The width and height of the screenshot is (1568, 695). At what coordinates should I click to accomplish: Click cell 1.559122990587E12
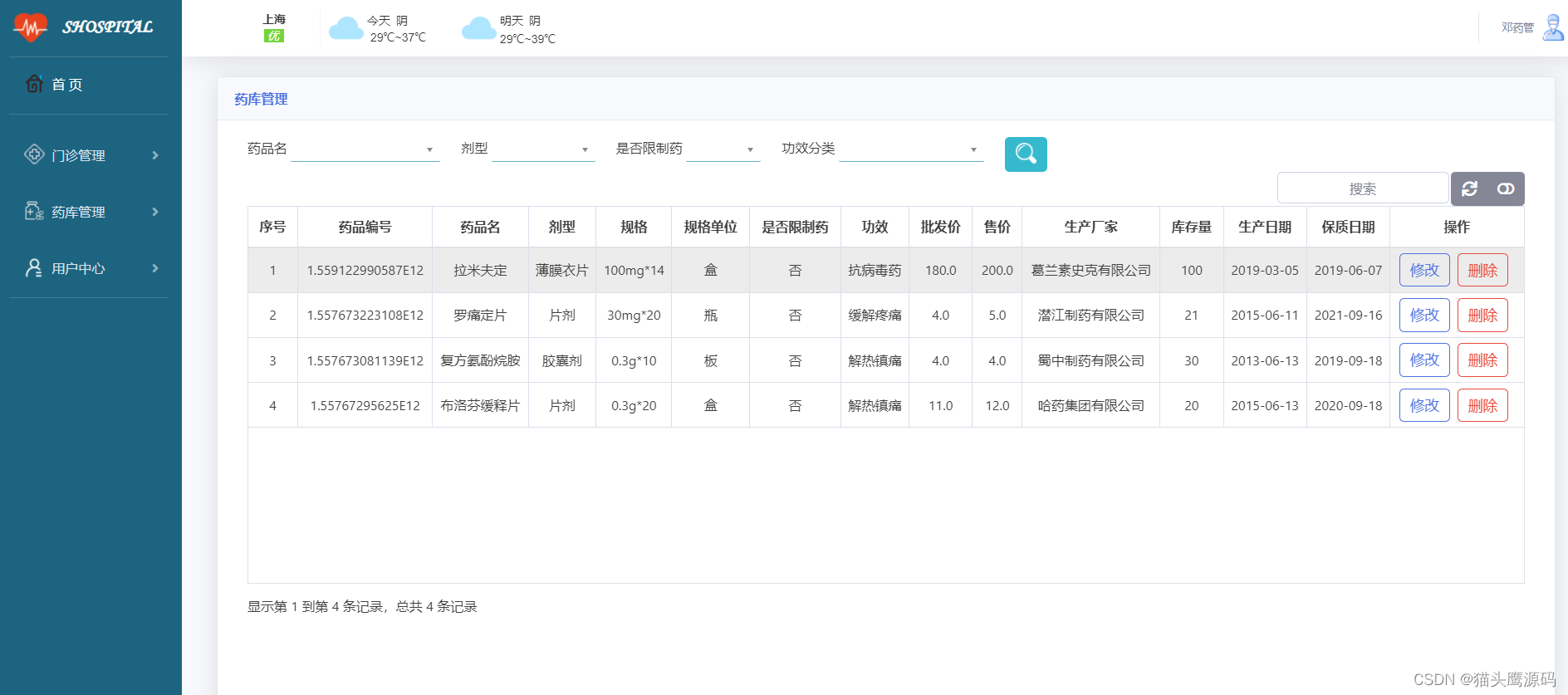click(365, 271)
